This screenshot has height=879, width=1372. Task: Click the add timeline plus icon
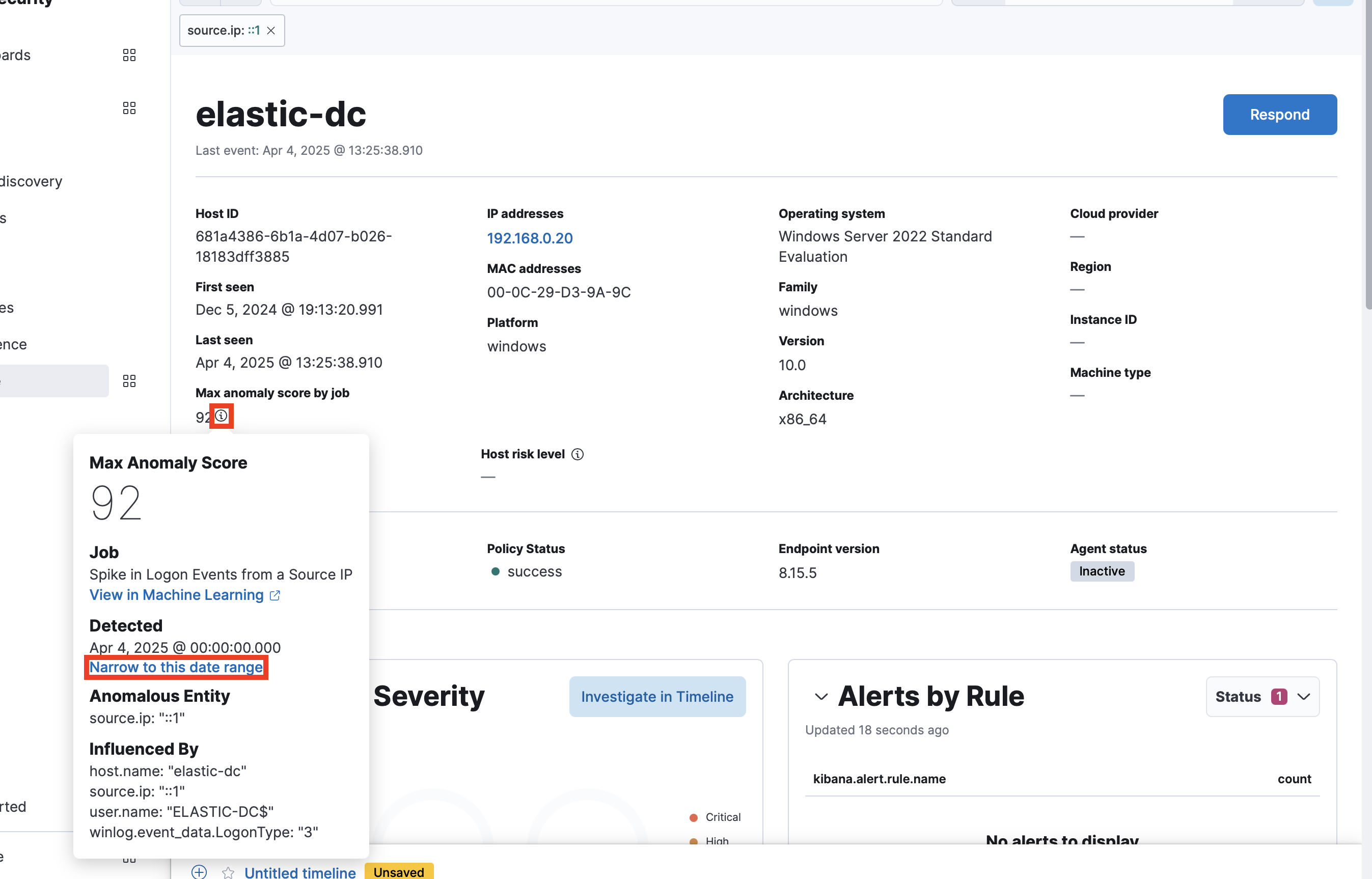click(x=199, y=871)
